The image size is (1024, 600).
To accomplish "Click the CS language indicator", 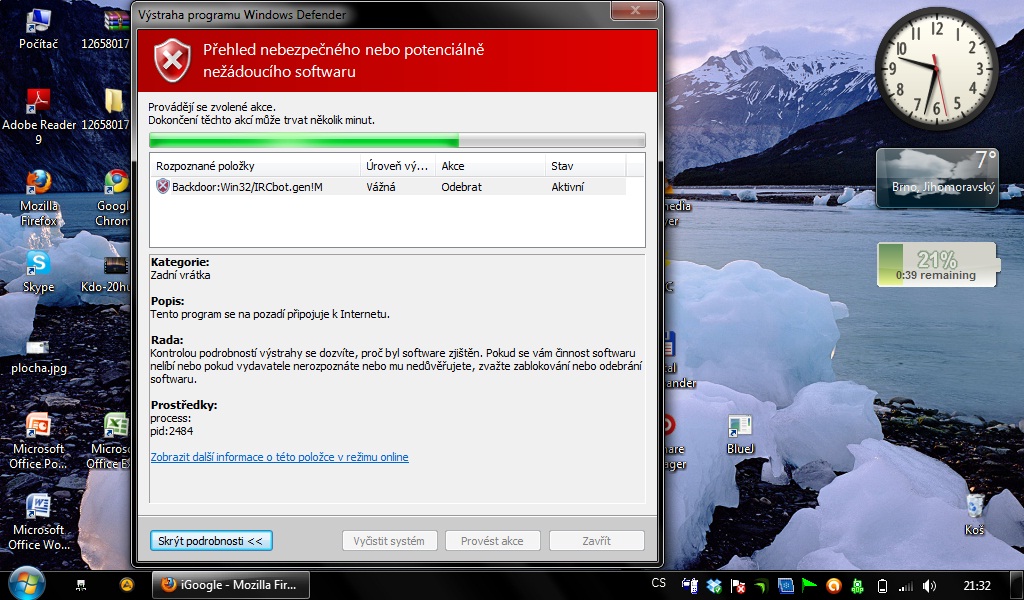I will pos(658,583).
